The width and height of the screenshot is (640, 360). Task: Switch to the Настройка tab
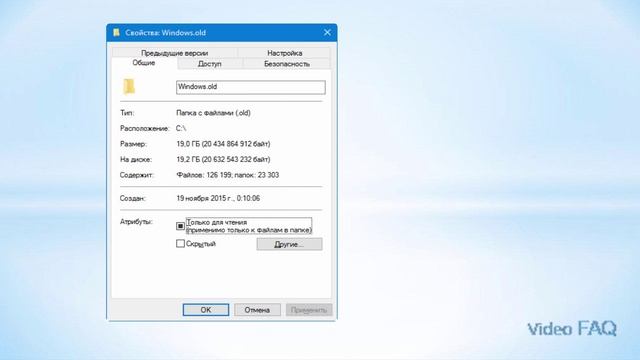[284, 53]
